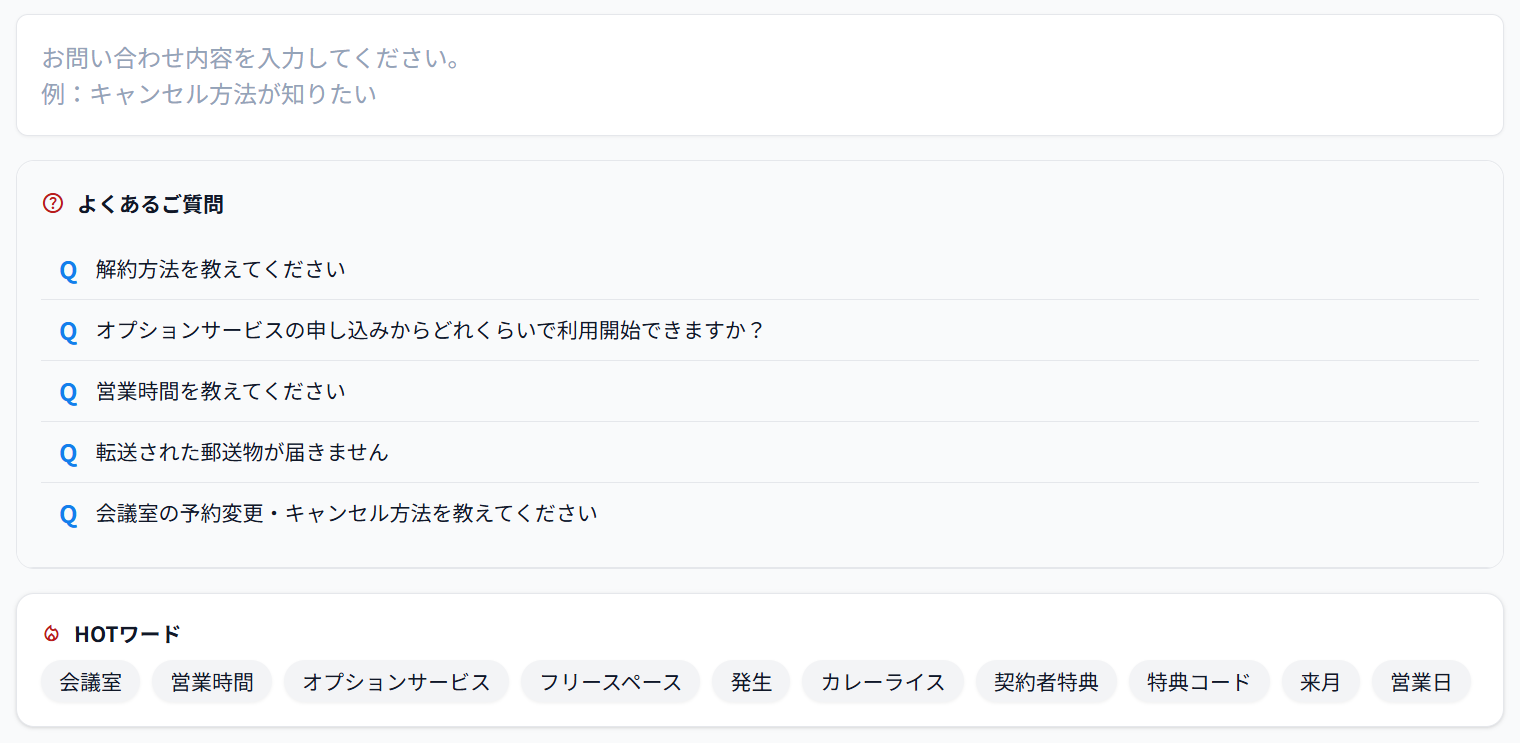
Task: Click the Q icon beside the meeting room cancellation question
Action: [x=68, y=514]
